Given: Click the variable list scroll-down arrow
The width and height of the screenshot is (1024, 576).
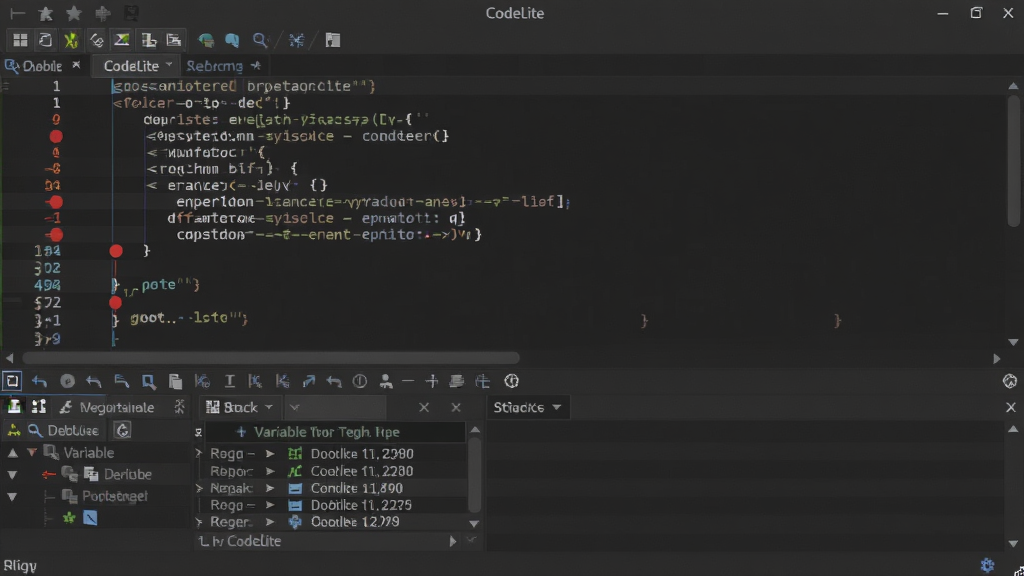Looking at the screenshot, I should pyautogui.click(x=474, y=524).
